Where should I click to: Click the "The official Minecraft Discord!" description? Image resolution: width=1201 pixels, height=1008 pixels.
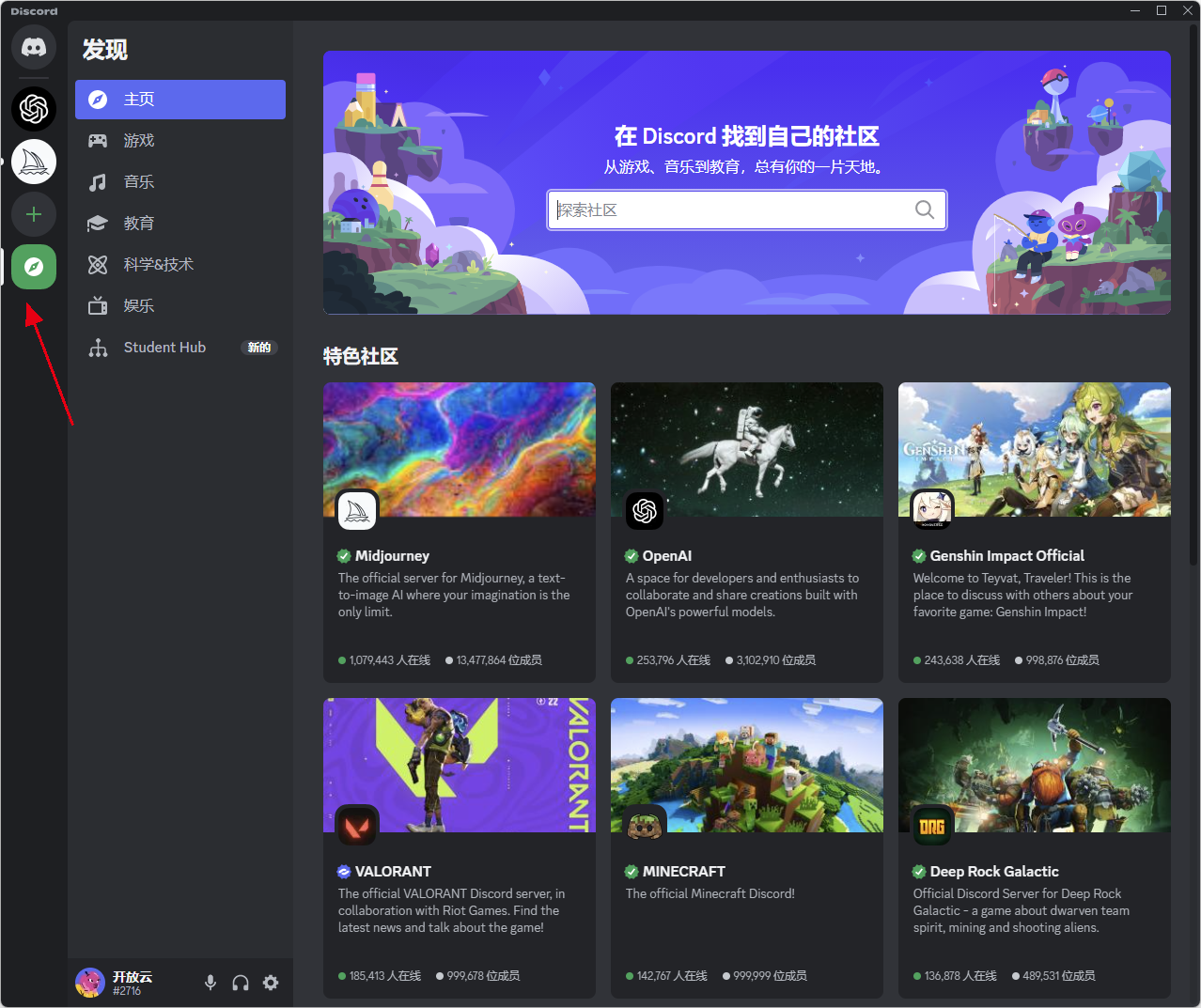pos(710,893)
